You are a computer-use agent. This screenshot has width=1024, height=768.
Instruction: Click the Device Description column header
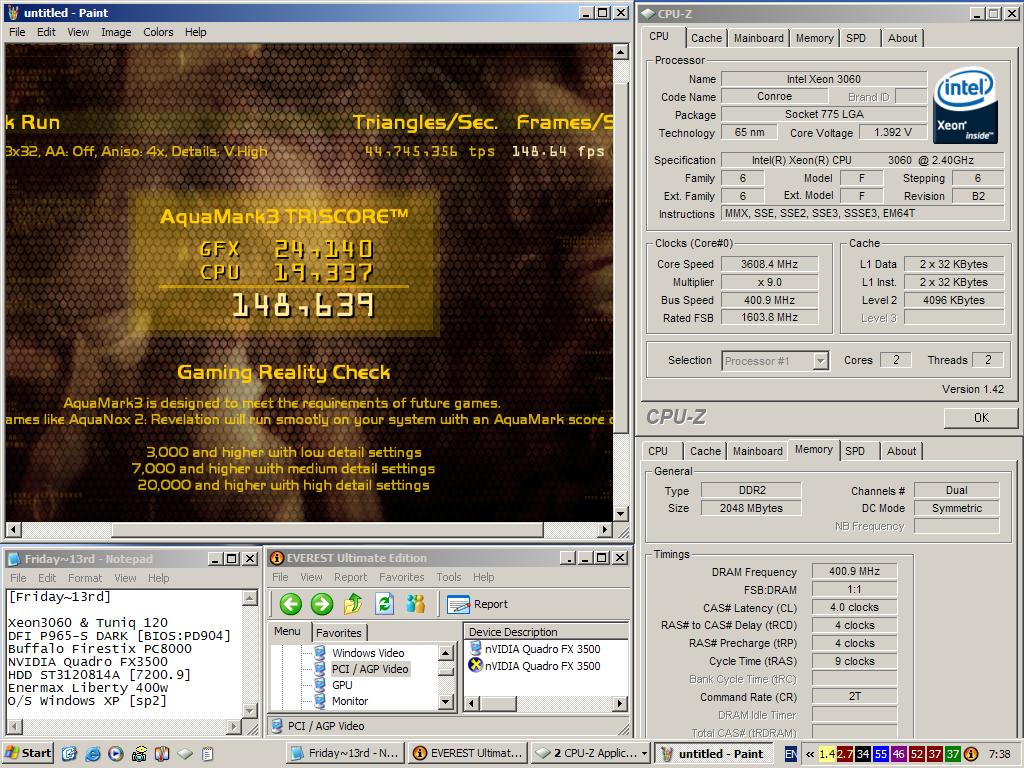546,632
